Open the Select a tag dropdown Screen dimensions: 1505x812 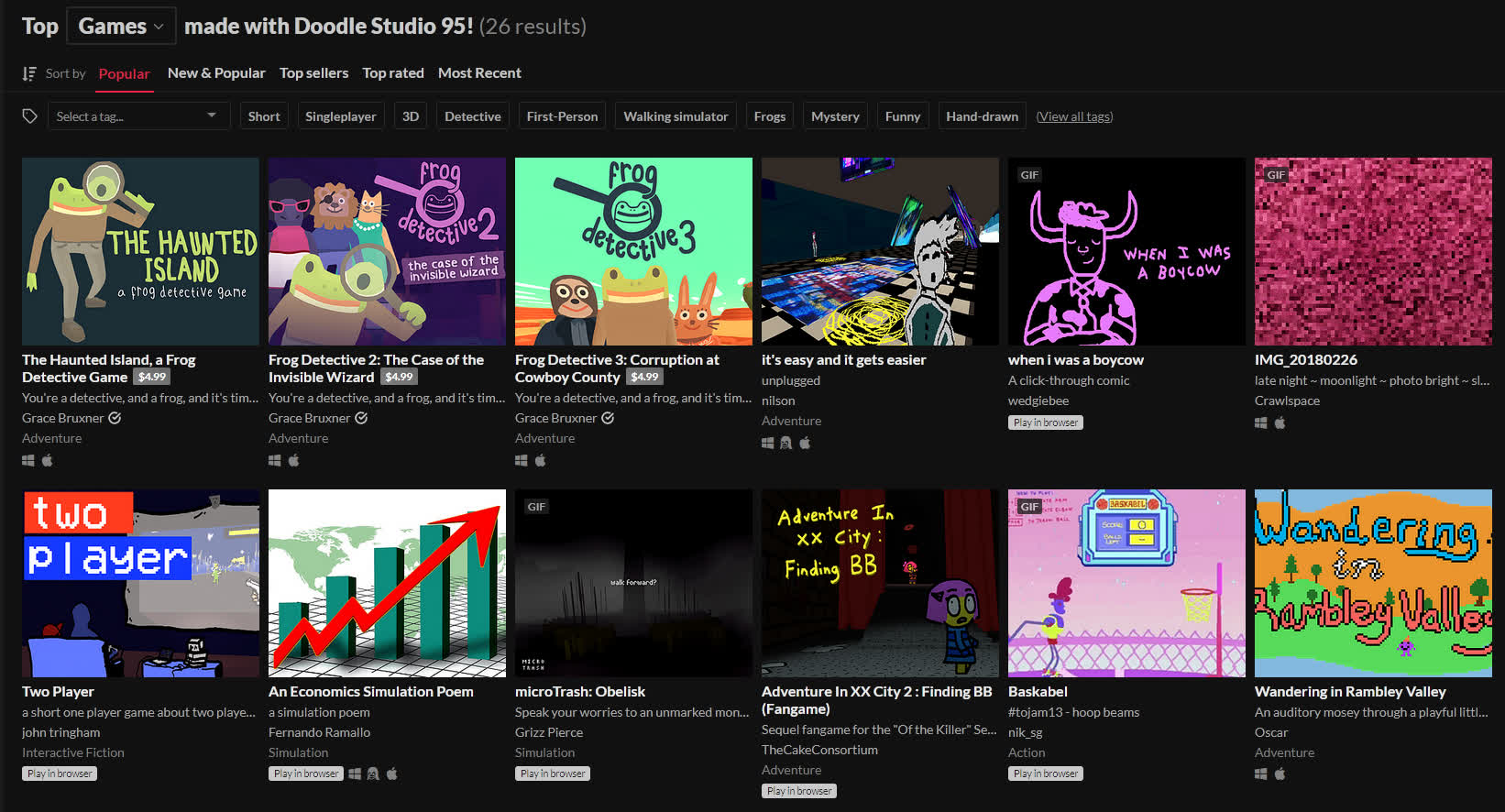138,116
